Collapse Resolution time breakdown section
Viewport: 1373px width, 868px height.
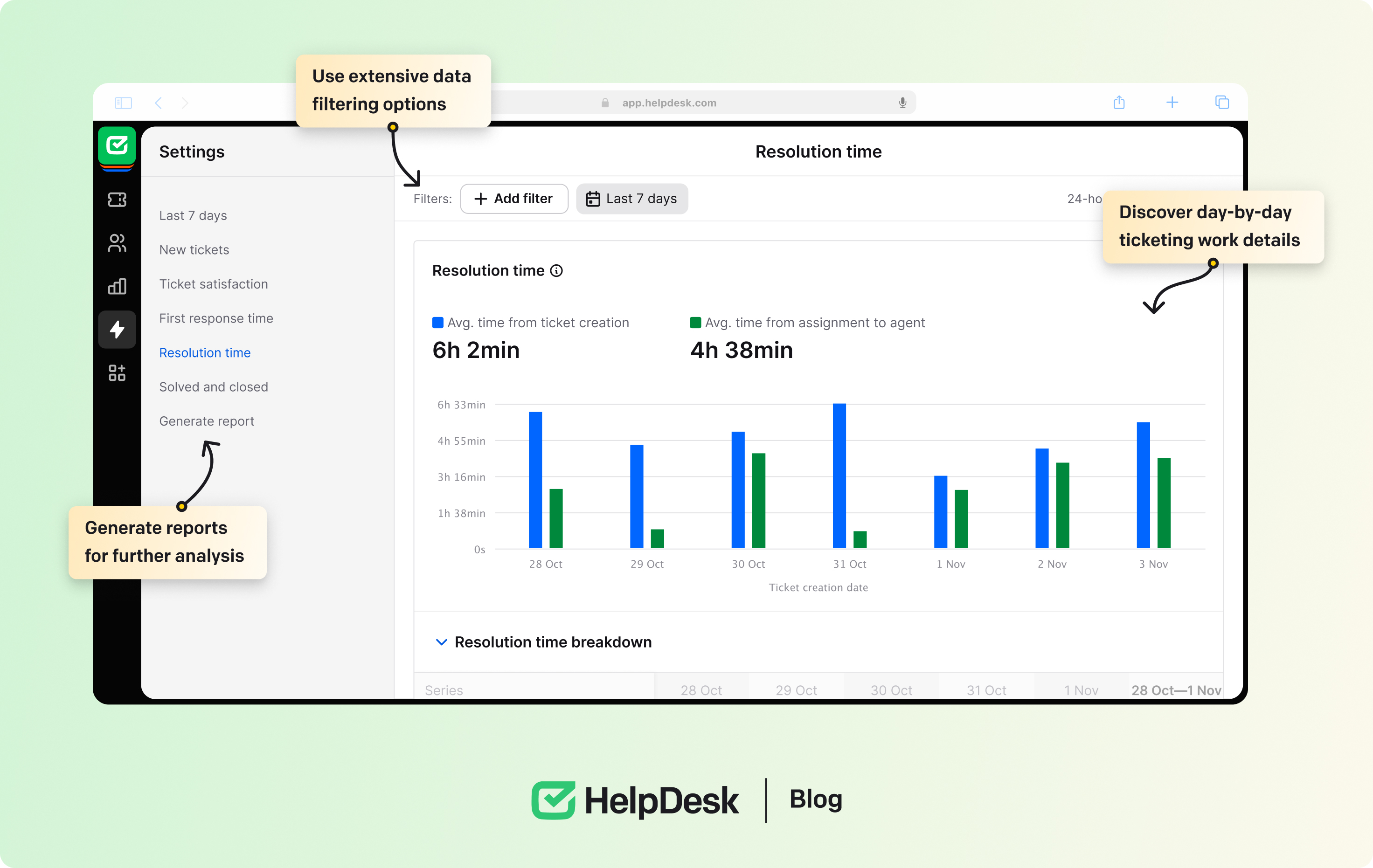coord(441,642)
